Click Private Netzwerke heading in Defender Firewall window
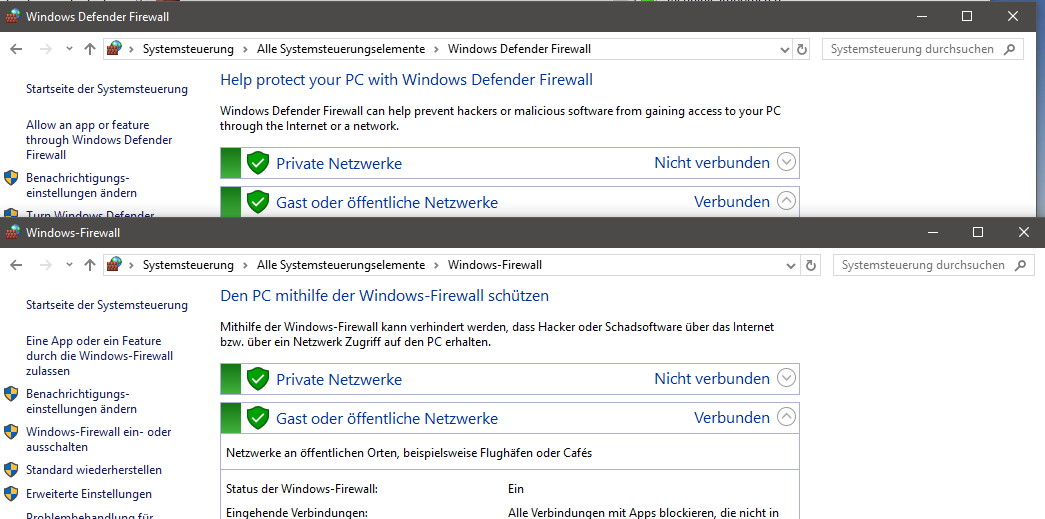1045x519 pixels. click(x=339, y=163)
